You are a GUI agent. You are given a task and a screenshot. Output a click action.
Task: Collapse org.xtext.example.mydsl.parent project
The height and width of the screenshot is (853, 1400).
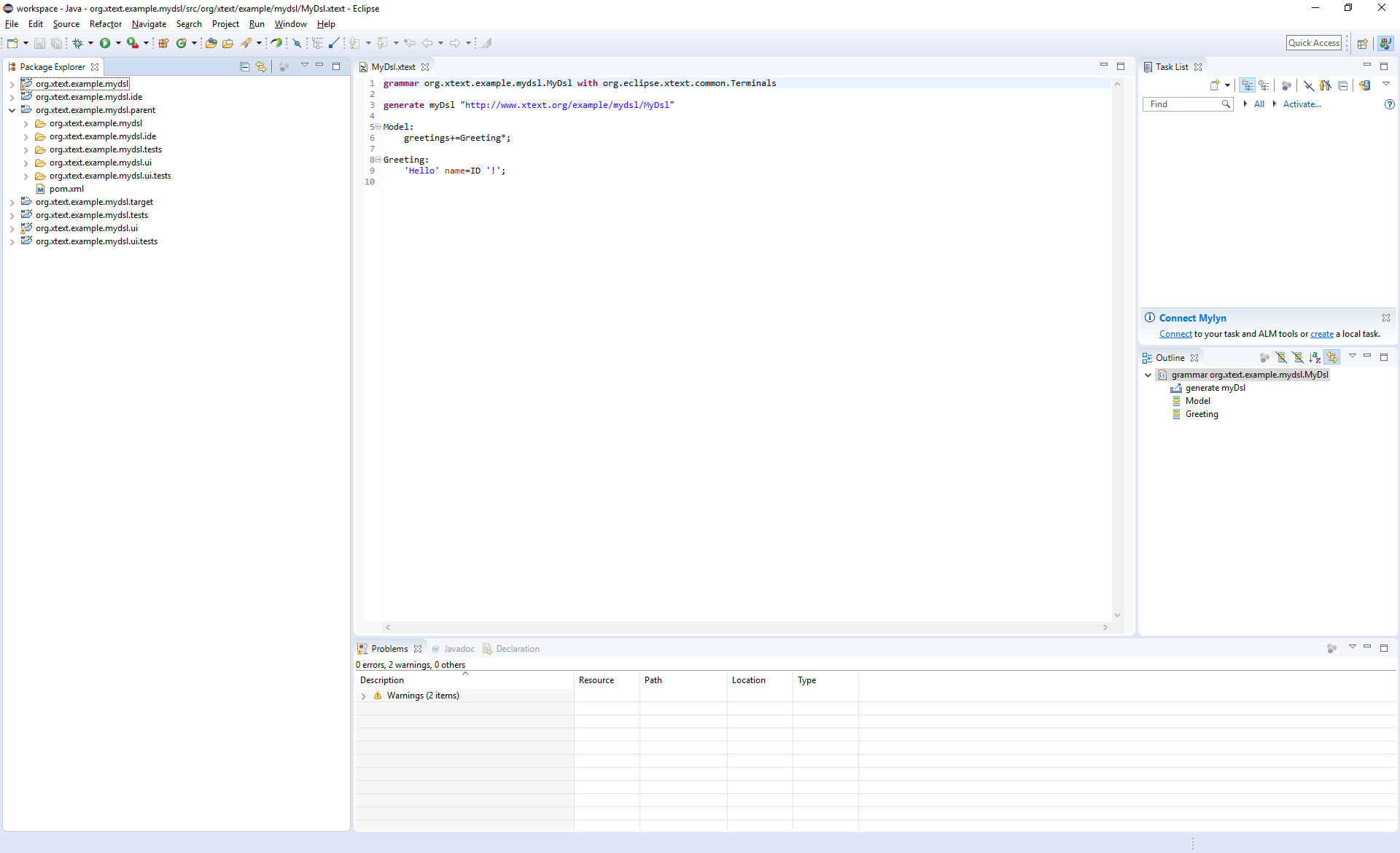12,110
